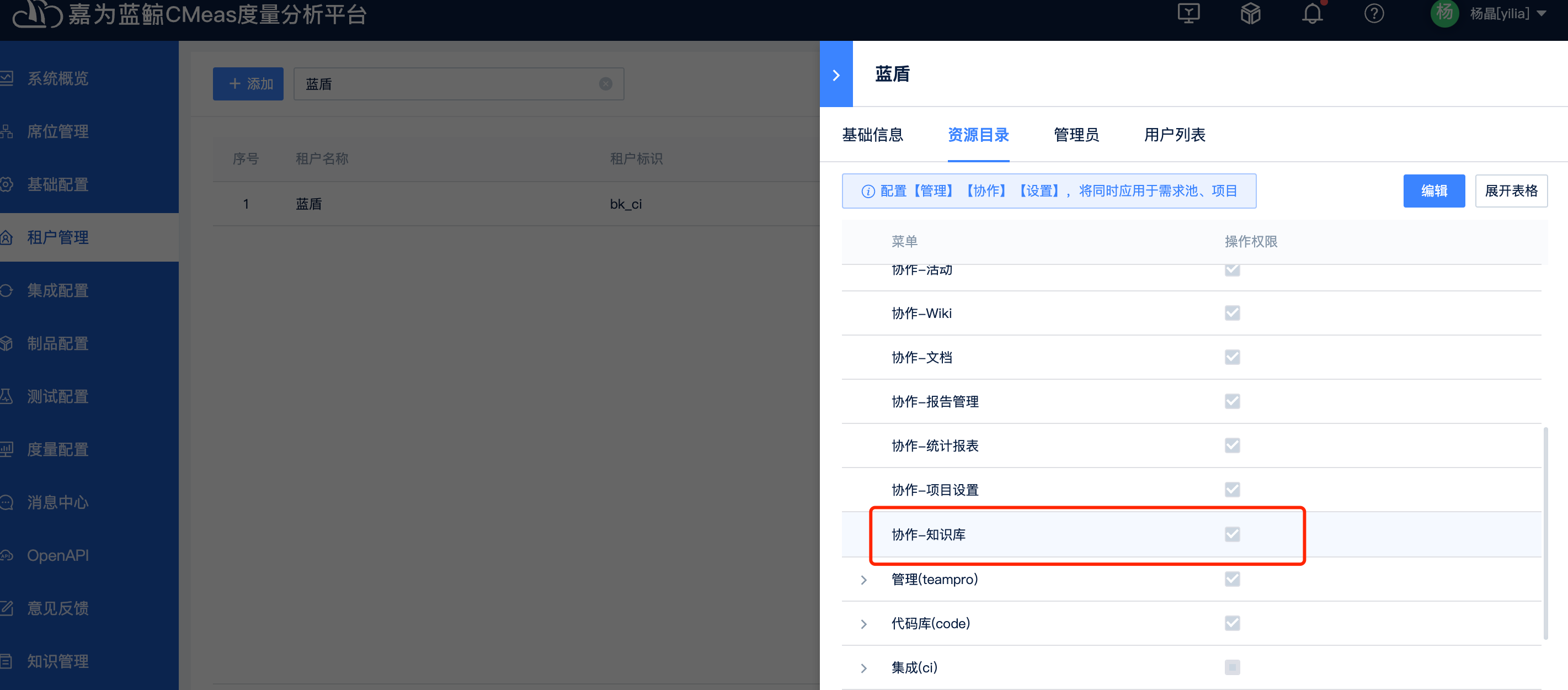Toggle 协作-文档 permission checkbox
This screenshot has height=690, width=1568.
click(x=1232, y=357)
